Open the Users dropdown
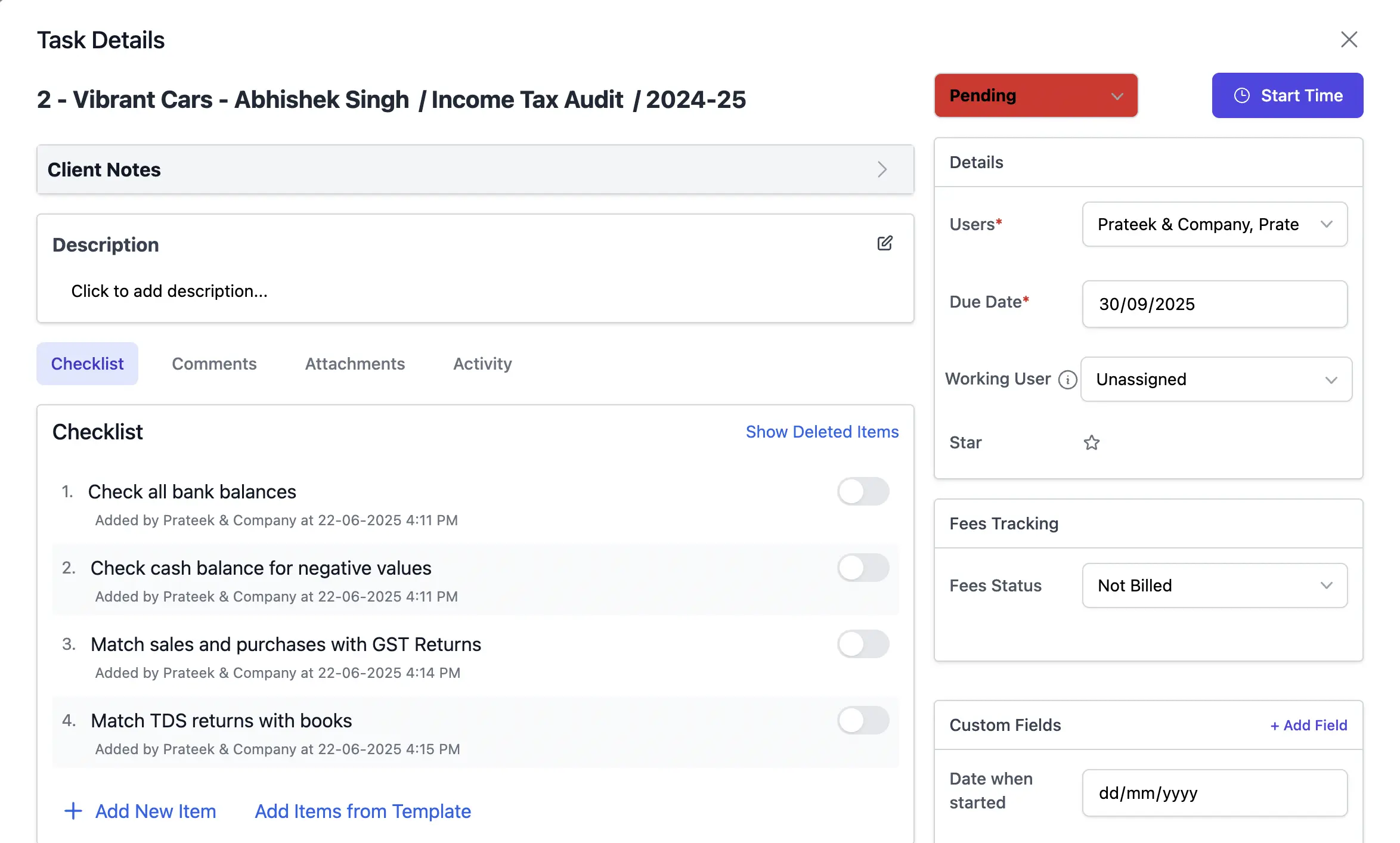 click(1215, 224)
